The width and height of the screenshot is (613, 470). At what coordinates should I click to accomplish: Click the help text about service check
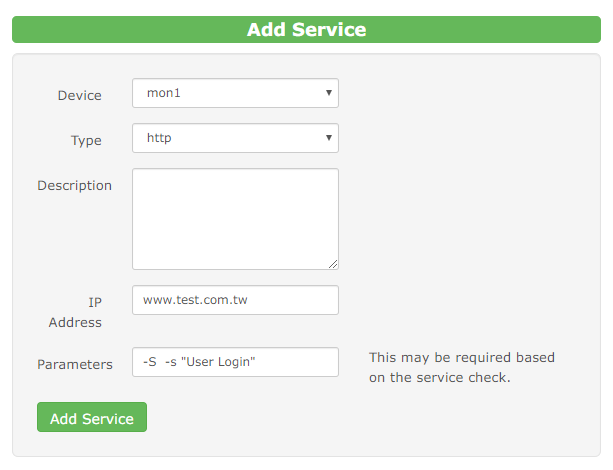coord(462,368)
